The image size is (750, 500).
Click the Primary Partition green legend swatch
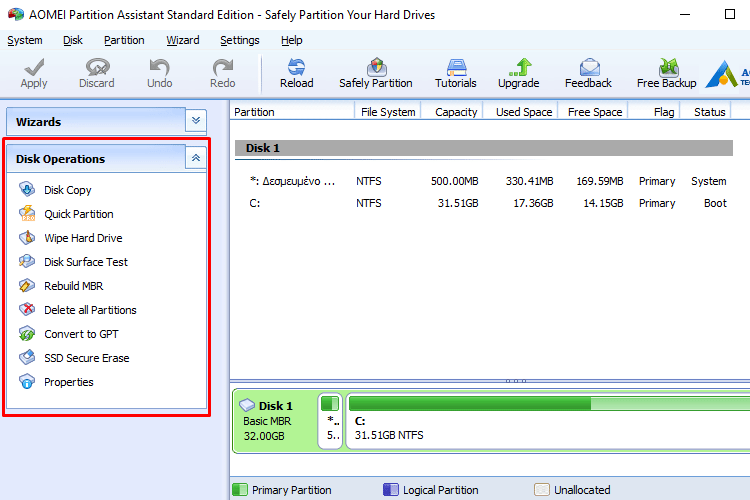(240, 489)
